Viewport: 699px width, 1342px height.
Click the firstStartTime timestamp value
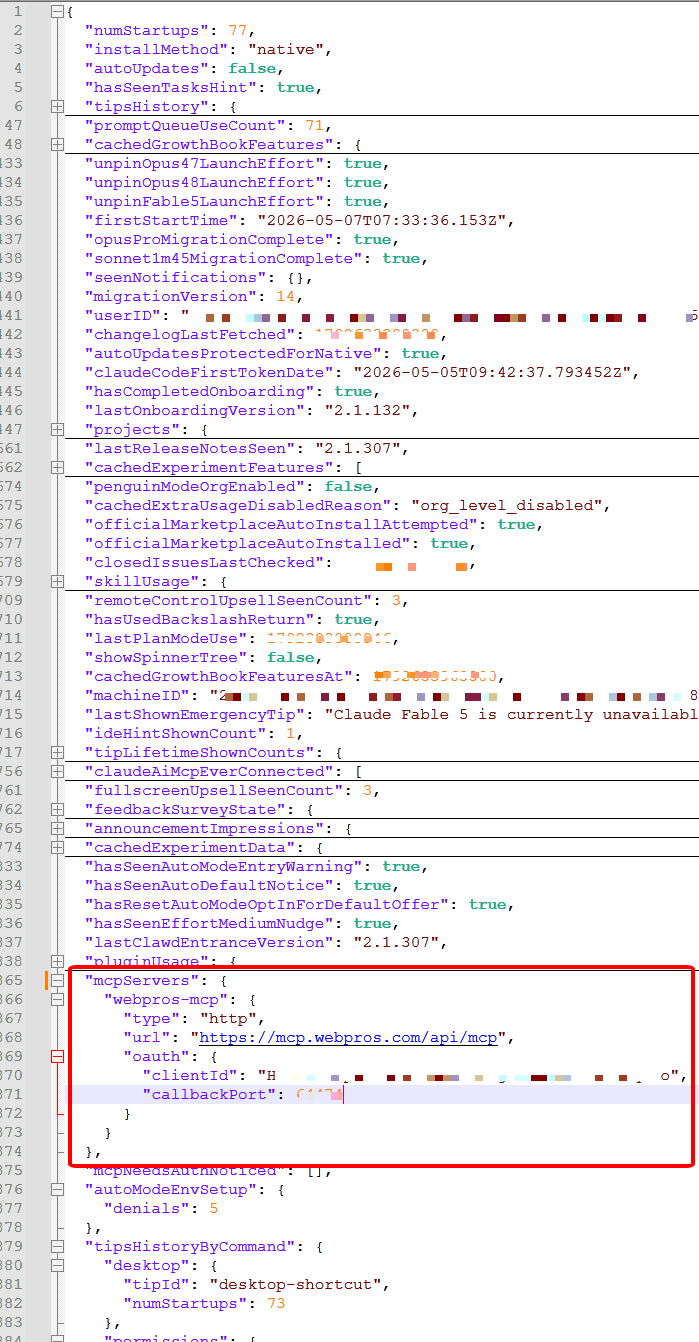(x=384, y=220)
